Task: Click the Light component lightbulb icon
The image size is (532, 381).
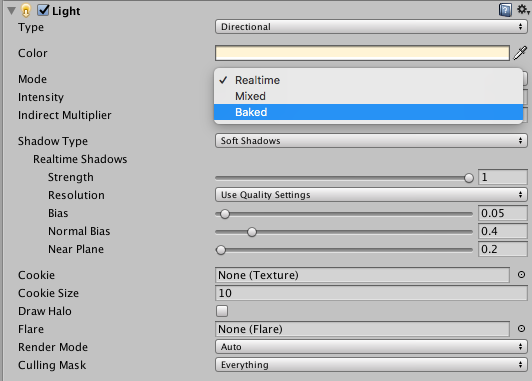Action: point(26,11)
